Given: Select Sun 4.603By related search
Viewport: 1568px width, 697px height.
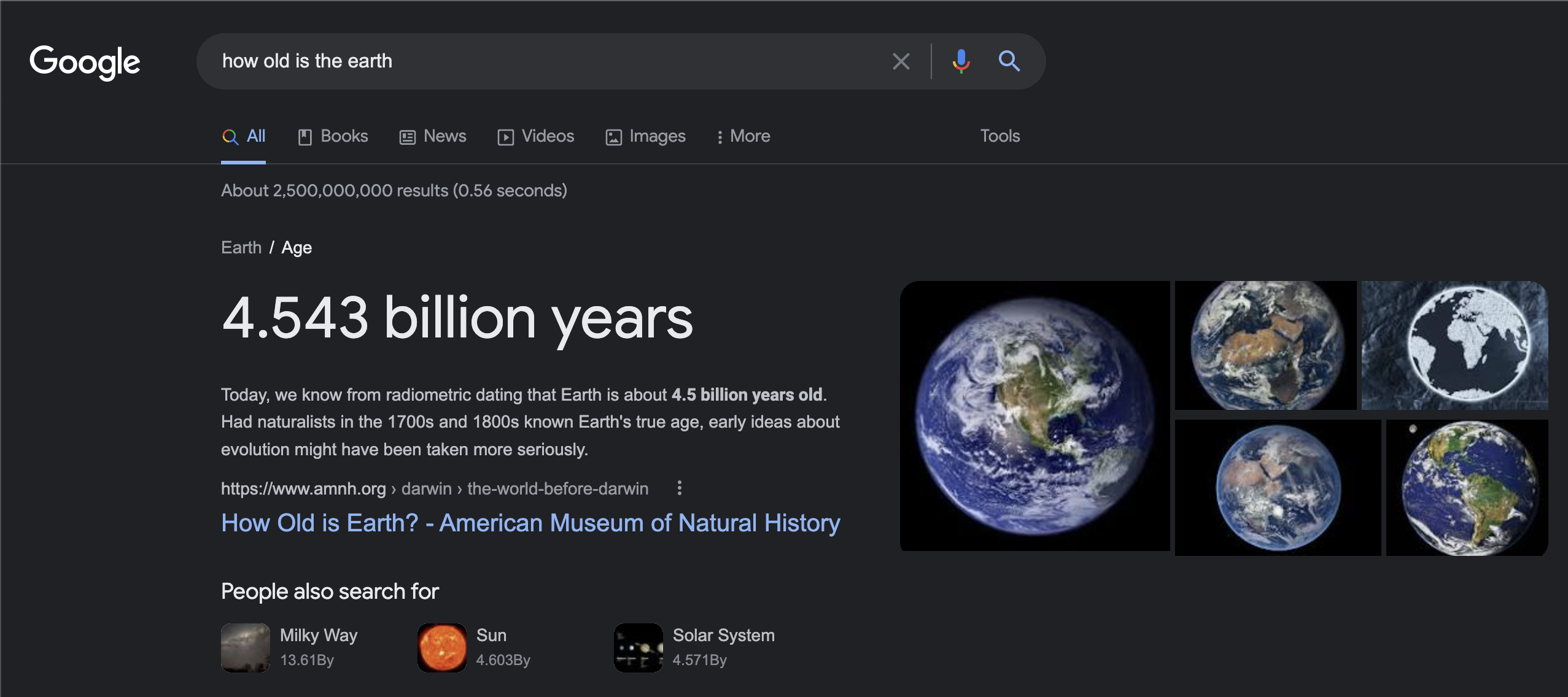Looking at the screenshot, I should pos(474,648).
